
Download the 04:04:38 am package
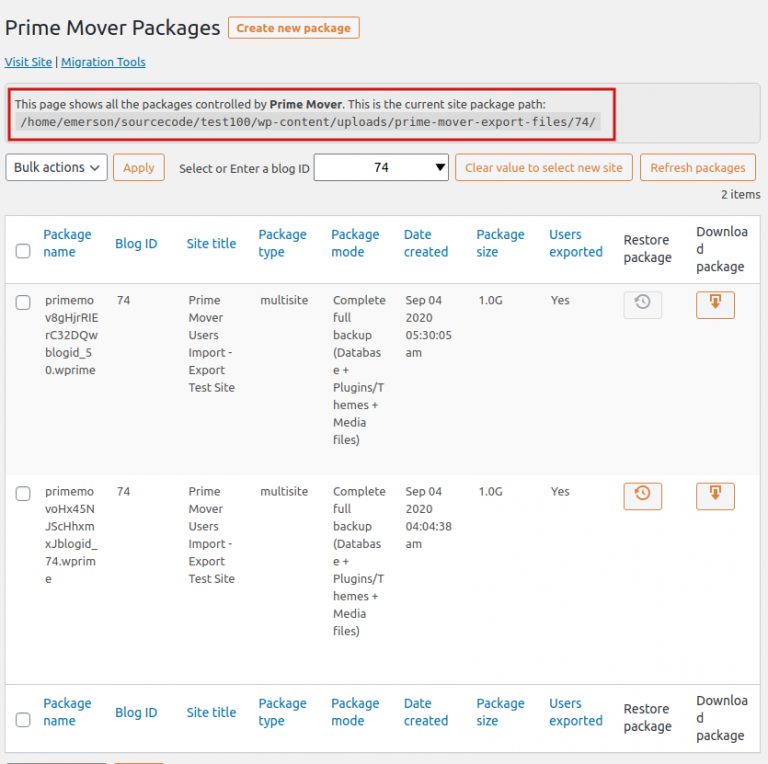click(715, 496)
